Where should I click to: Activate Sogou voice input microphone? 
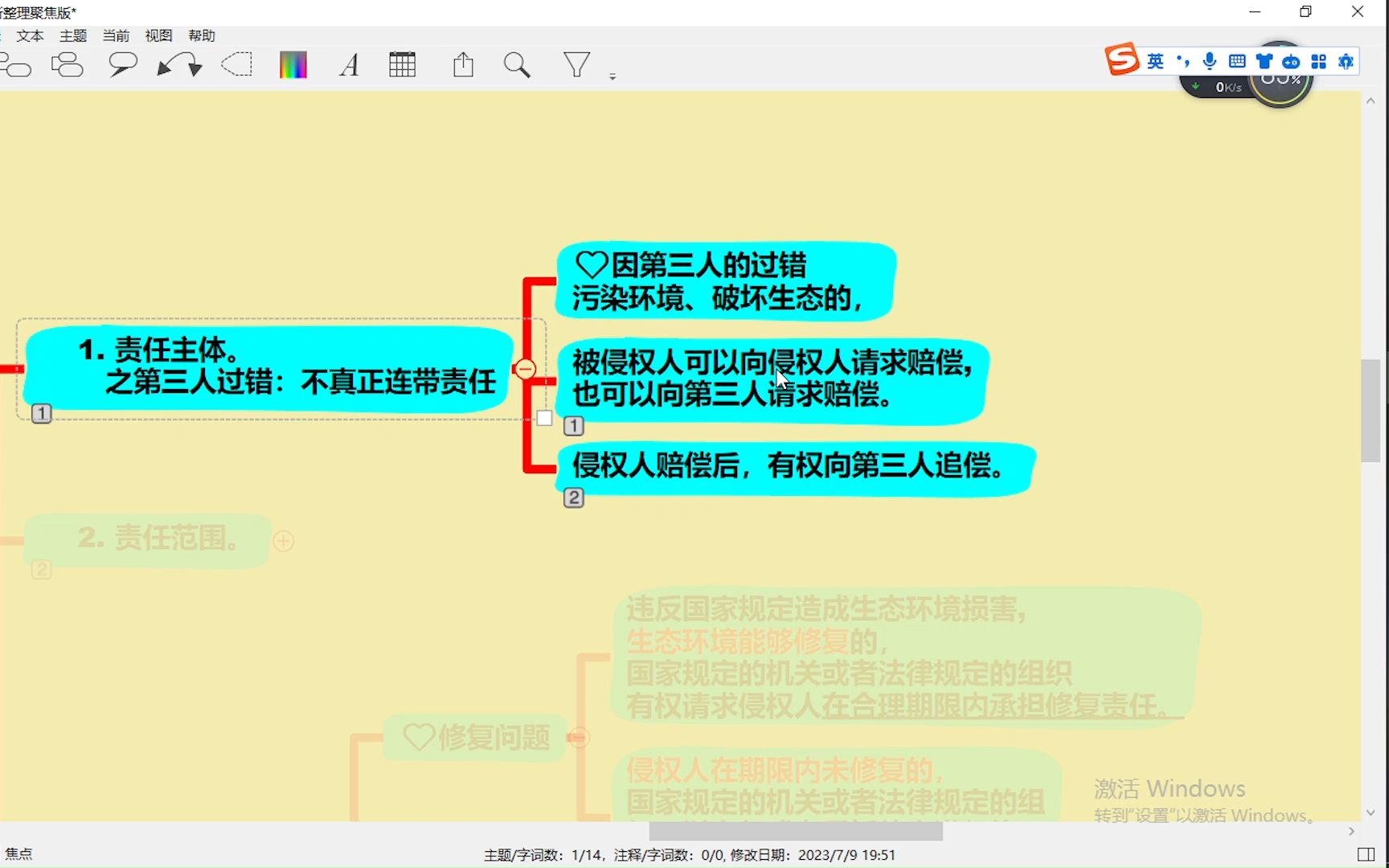point(1210,61)
